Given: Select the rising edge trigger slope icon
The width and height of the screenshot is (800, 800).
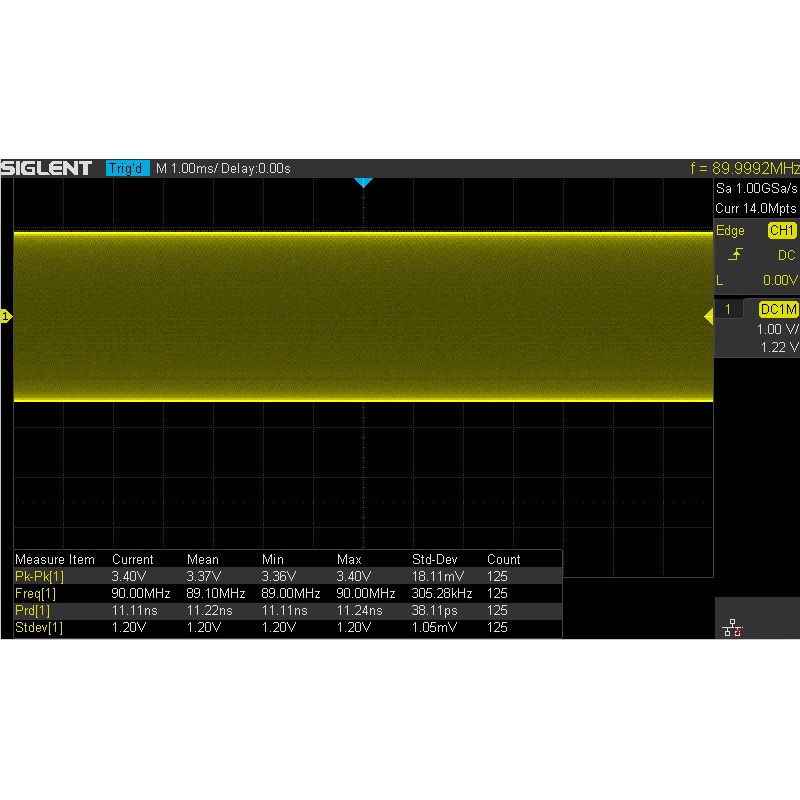Looking at the screenshot, I should (733, 255).
